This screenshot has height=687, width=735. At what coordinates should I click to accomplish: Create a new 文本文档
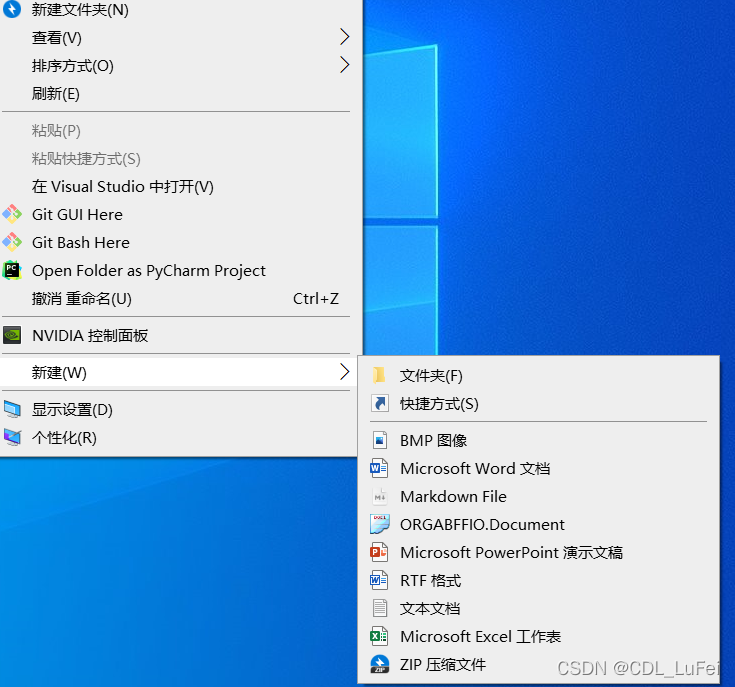[x=538, y=608]
